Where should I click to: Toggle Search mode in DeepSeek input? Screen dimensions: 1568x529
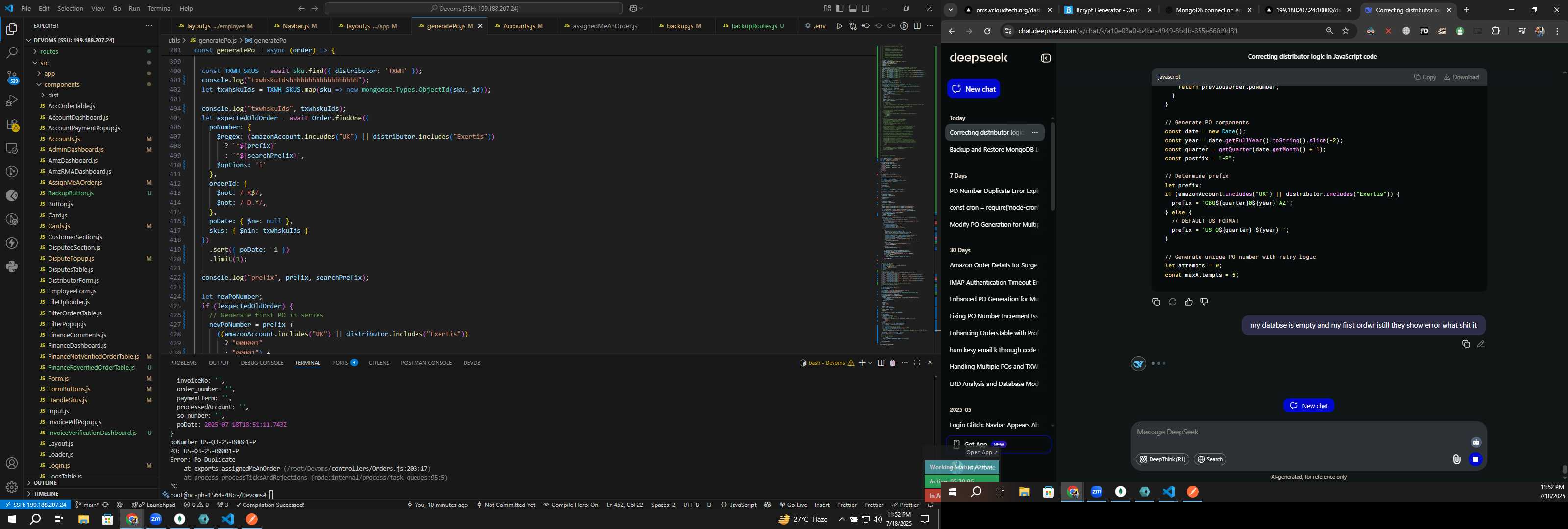(x=1209, y=459)
